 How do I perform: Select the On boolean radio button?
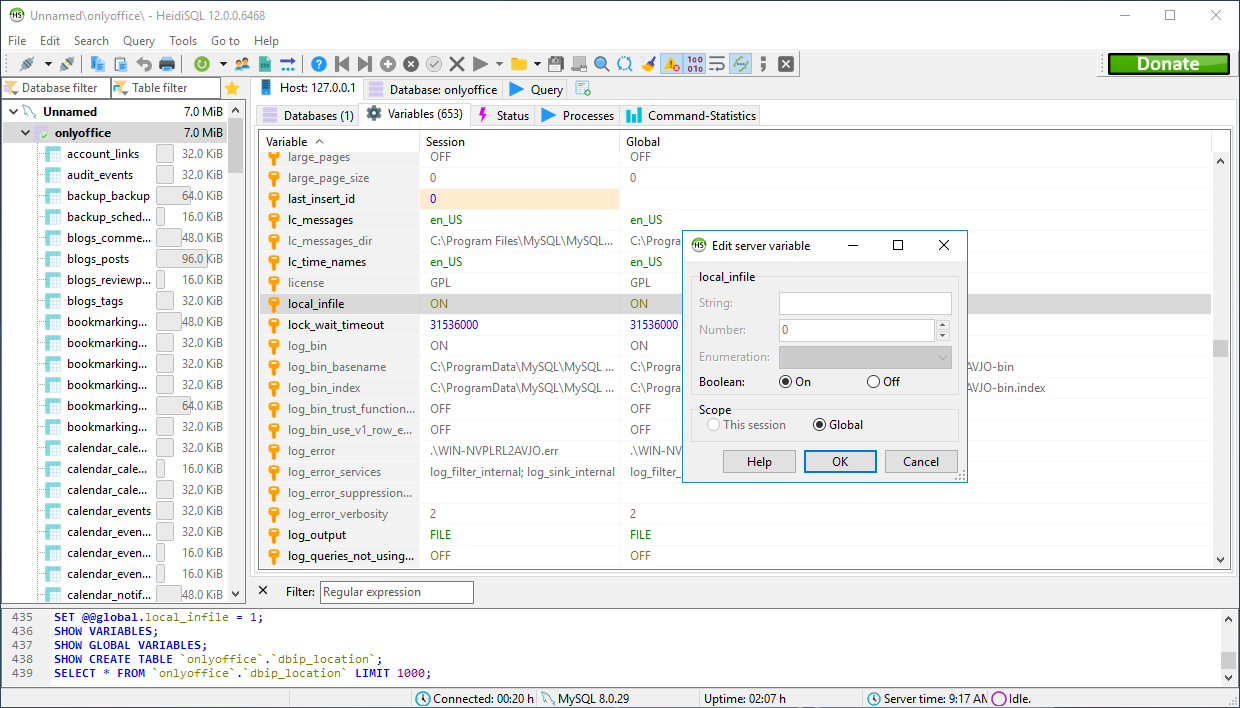pyautogui.click(x=785, y=381)
